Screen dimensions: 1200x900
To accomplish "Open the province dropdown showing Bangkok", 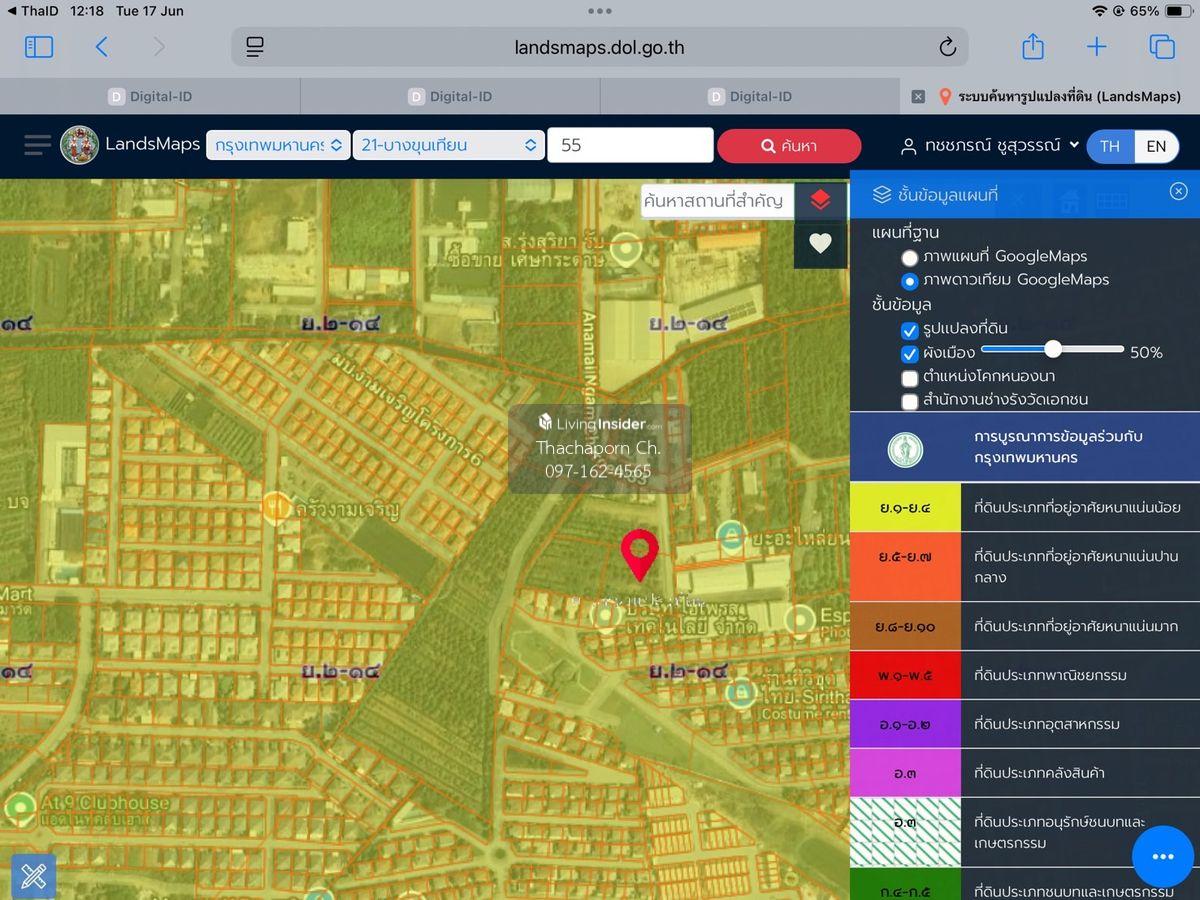I will click(278, 145).
